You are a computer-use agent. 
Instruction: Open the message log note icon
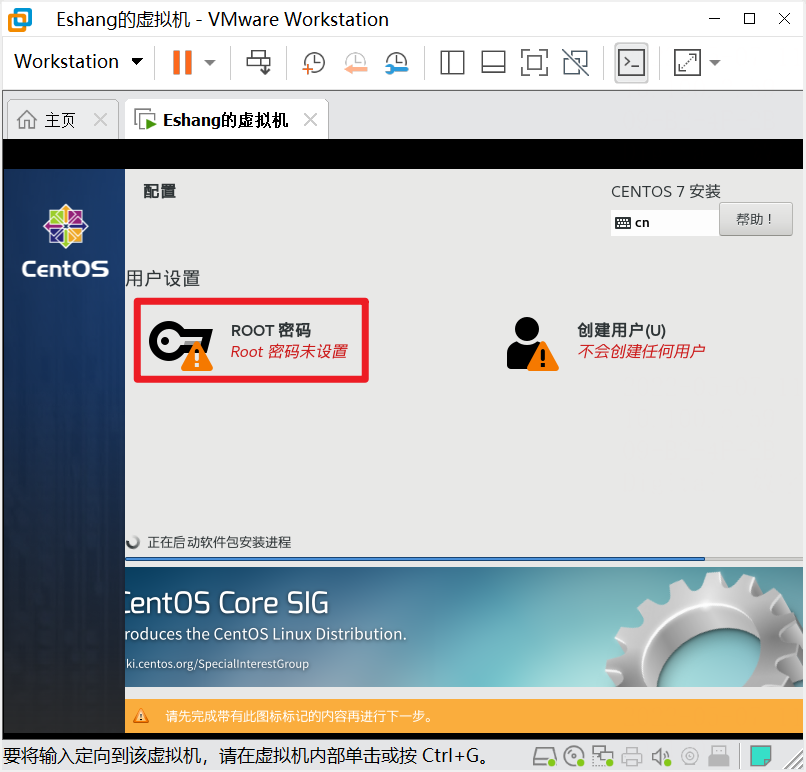tap(760, 756)
